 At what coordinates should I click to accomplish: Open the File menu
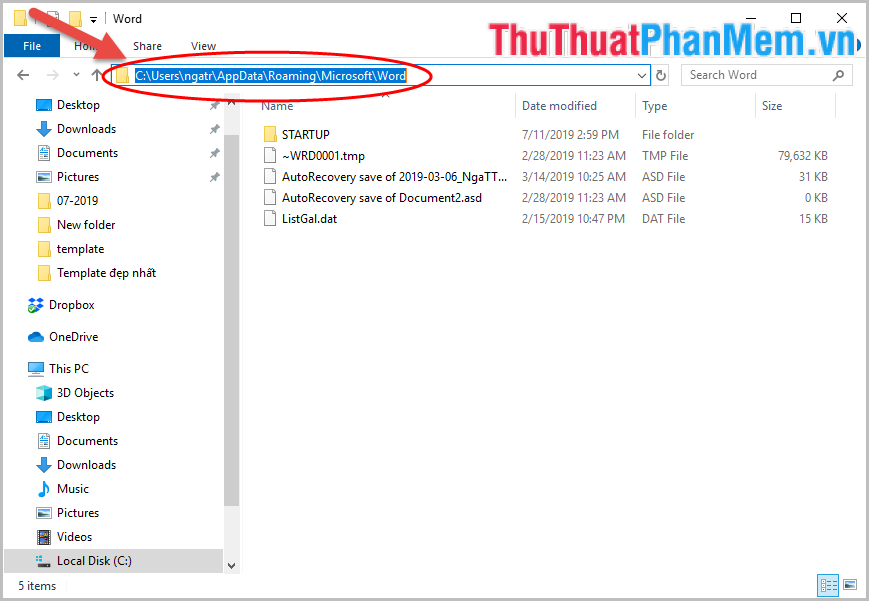[x=31, y=45]
